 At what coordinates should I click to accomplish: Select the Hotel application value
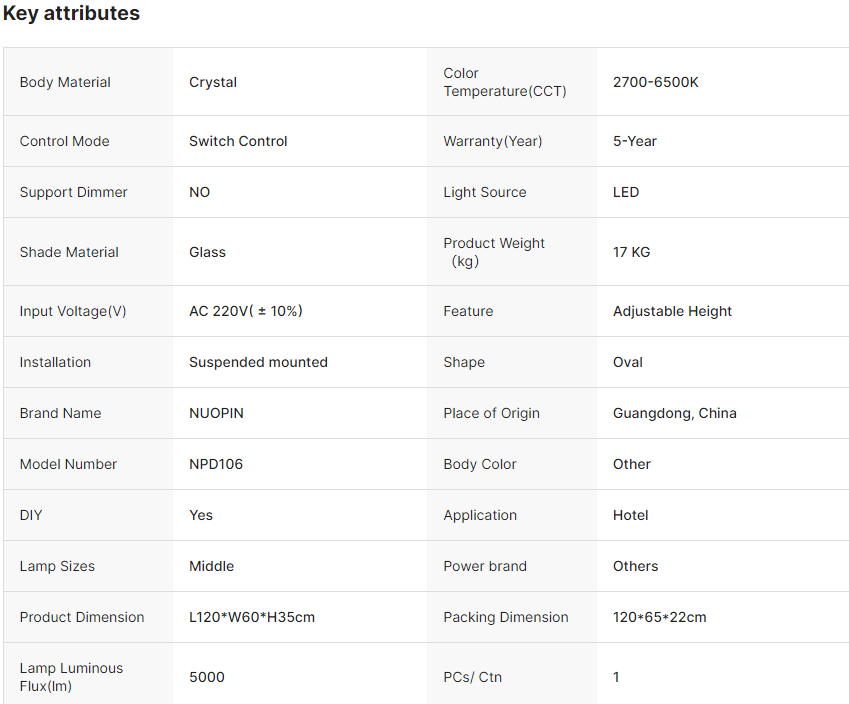pyautogui.click(x=630, y=515)
